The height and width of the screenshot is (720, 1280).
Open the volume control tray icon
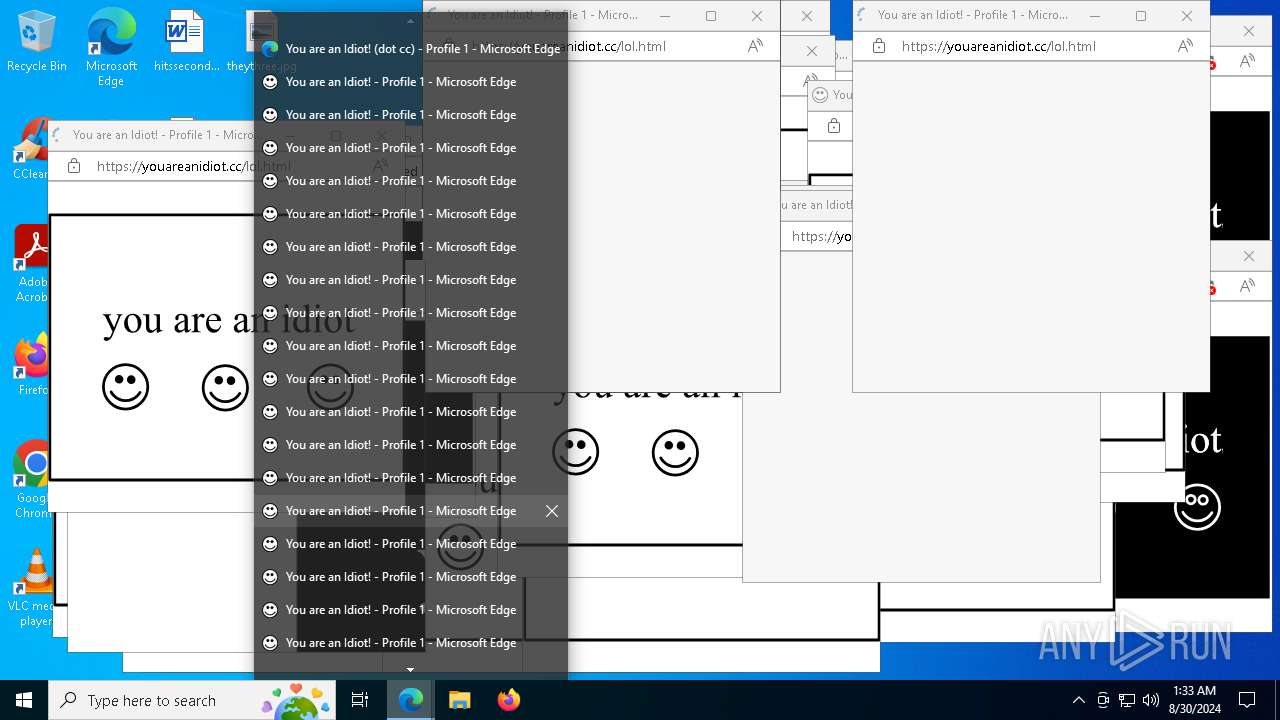[x=1151, y=700]
